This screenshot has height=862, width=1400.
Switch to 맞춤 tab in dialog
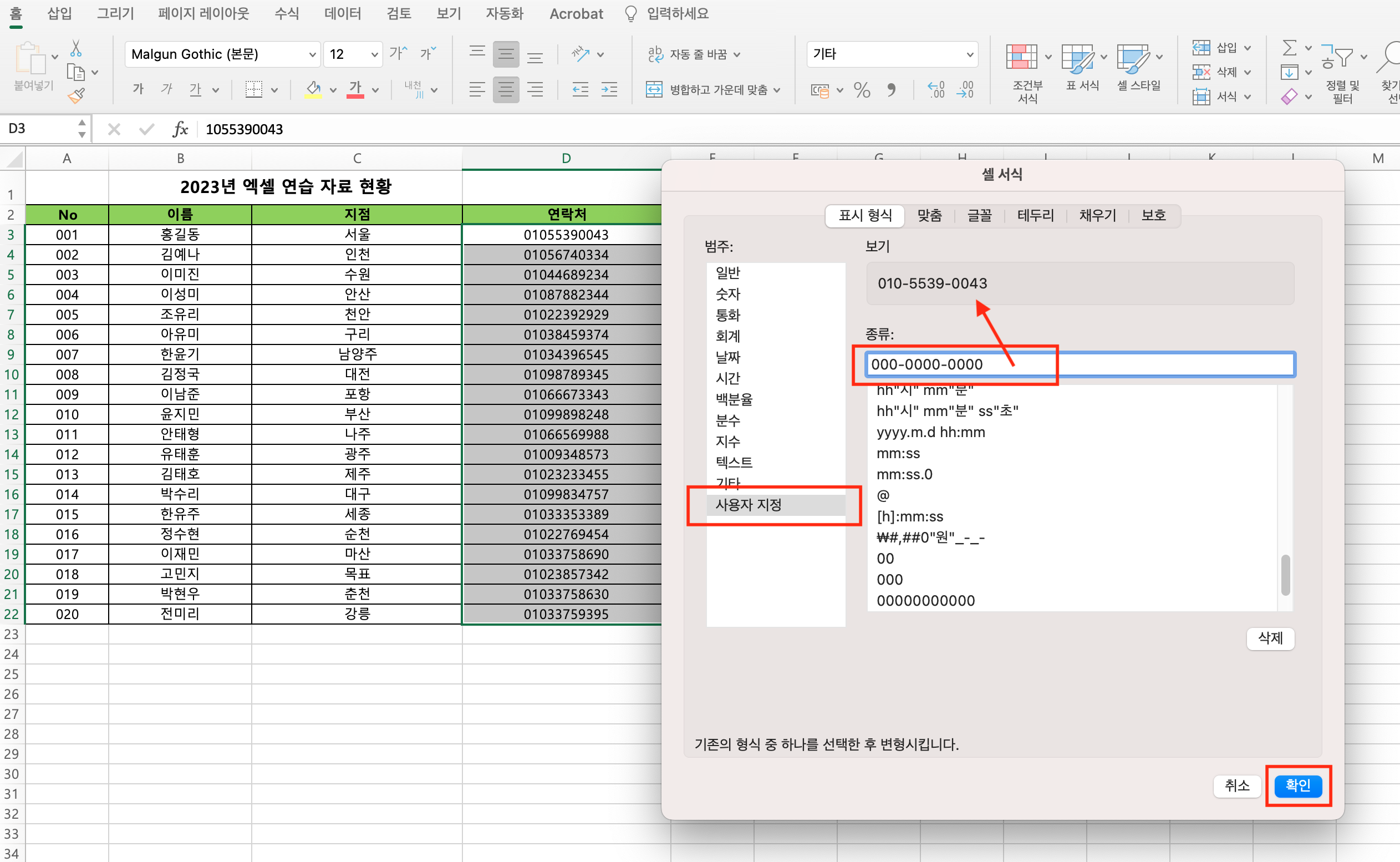tap(929, 215)
